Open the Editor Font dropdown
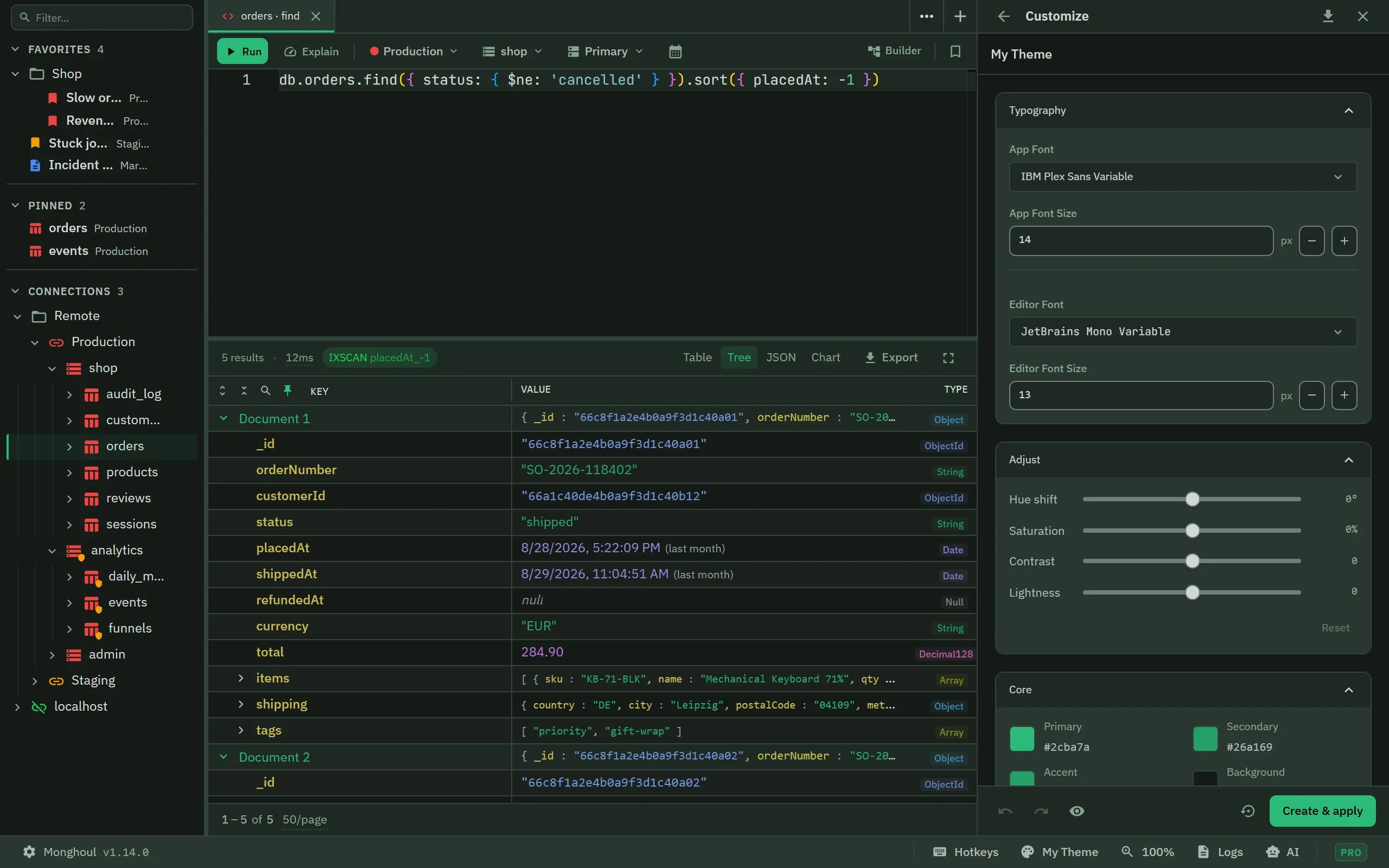1389x868 pixels. point(1182,332)
